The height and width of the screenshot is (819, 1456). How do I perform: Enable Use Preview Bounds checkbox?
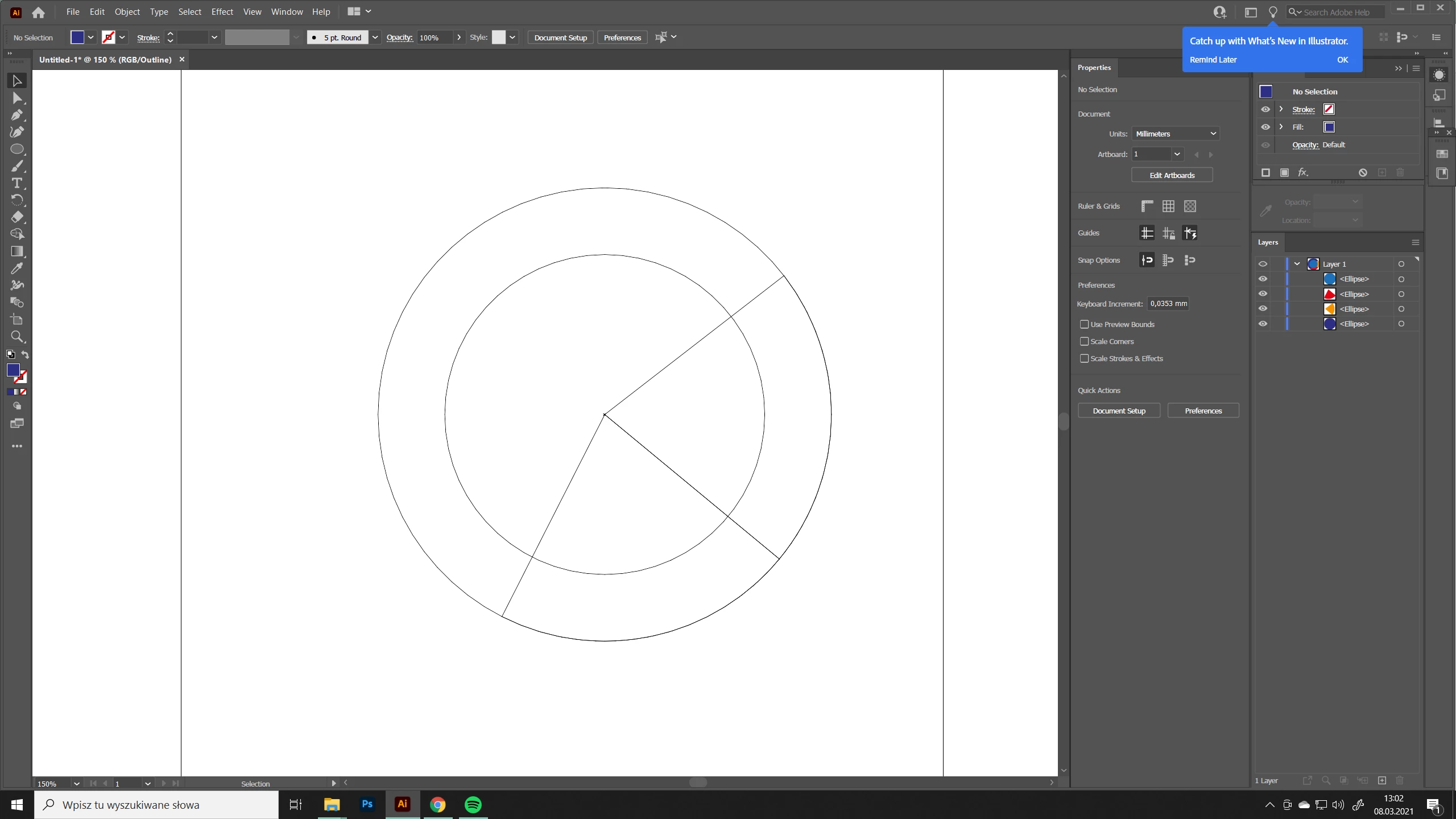pos(1084,324)
